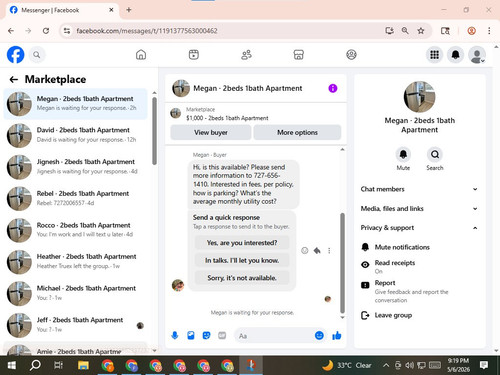
Task: Click the View buyer button
Action: click(211, 132)
